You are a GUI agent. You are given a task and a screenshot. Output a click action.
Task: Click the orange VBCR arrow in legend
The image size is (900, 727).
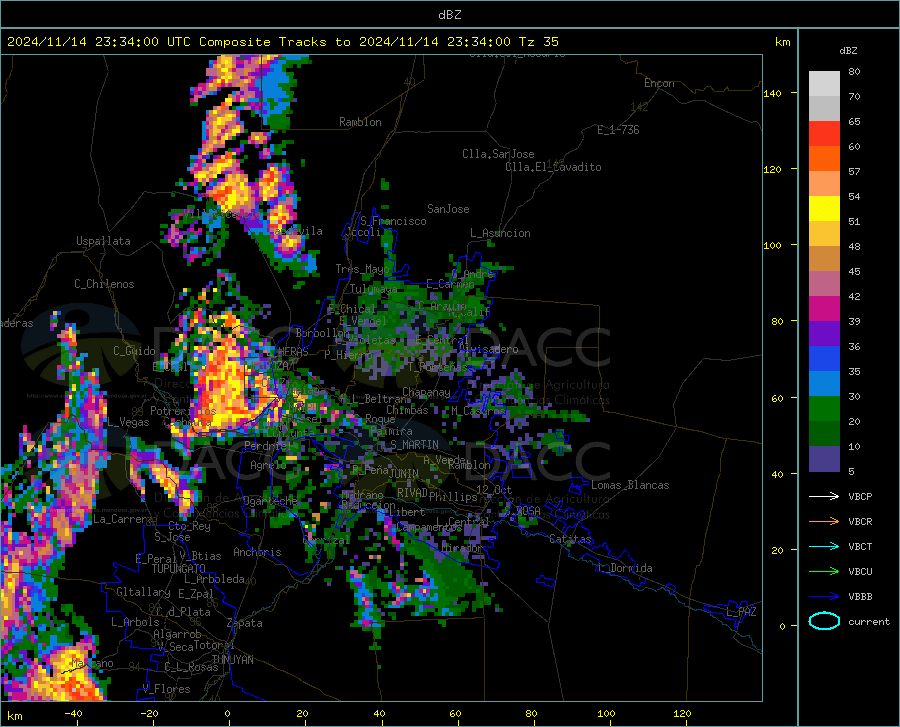pos(824,521)
